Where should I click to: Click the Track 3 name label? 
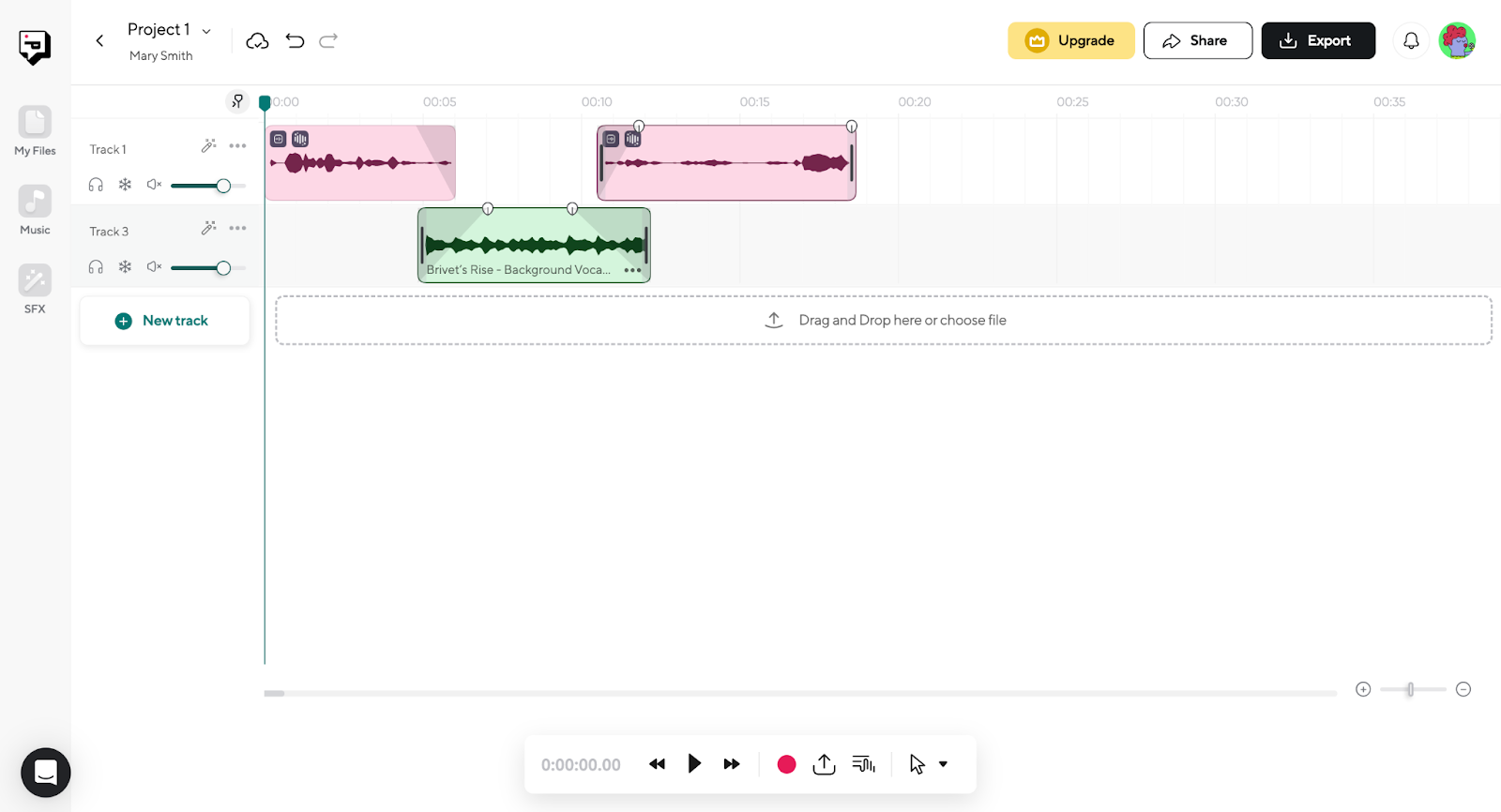109,232
